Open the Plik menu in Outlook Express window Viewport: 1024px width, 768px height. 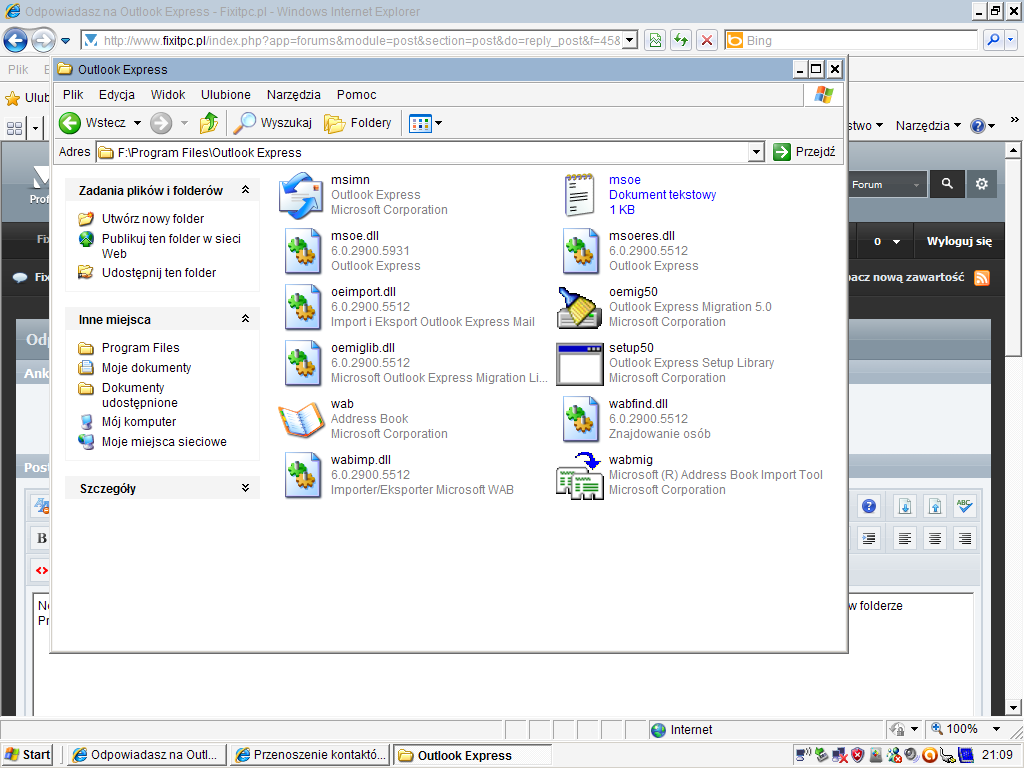[73, 95]
